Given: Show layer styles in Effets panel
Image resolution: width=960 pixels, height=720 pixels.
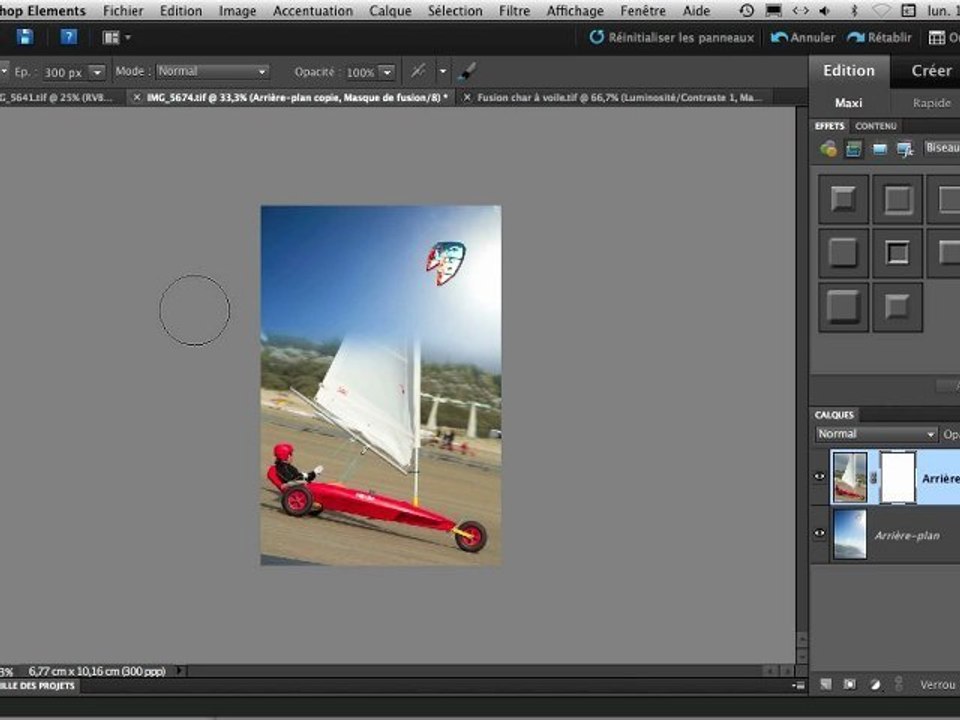Looking at the screenshot, I should click(854, 149).
